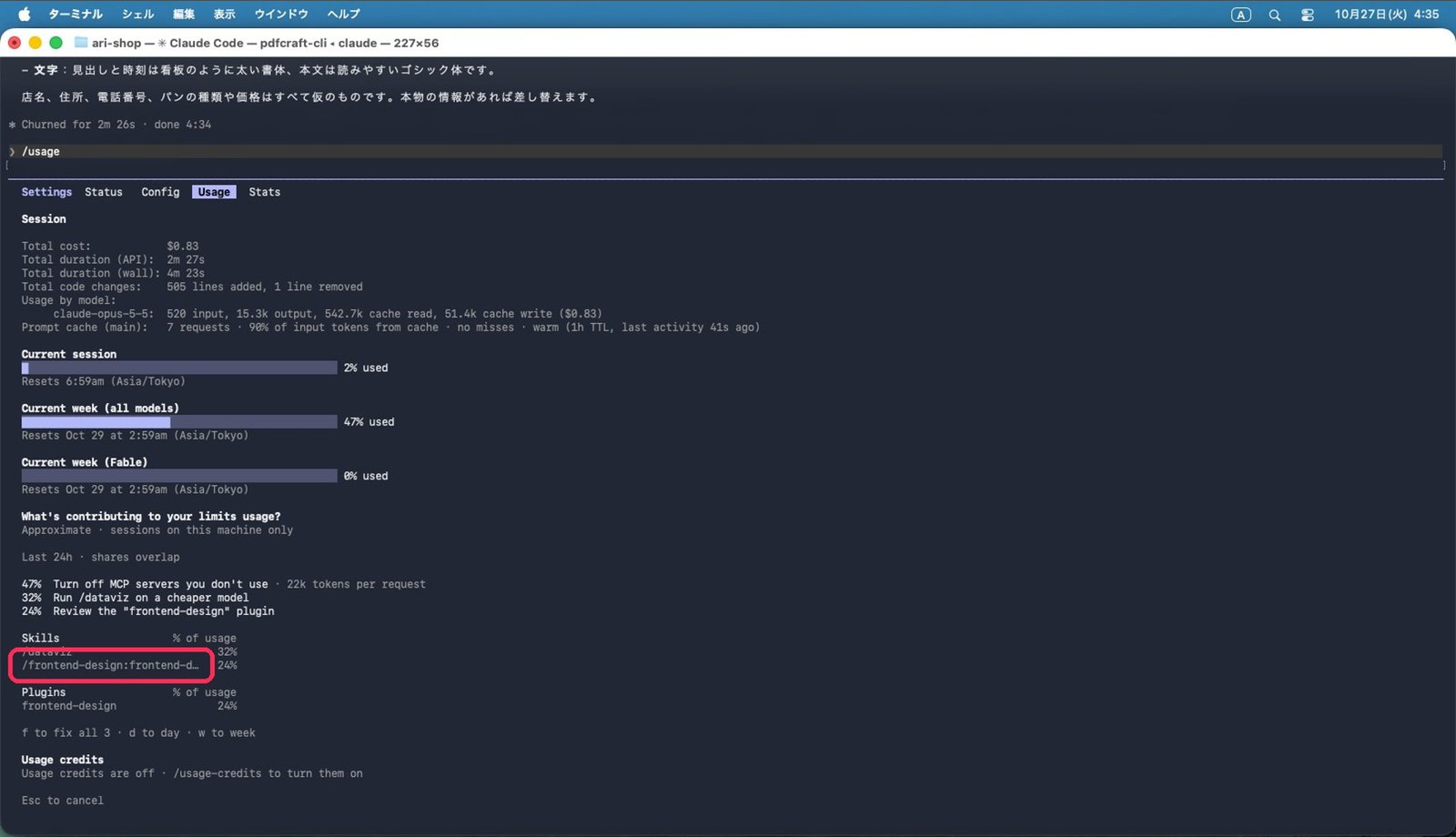Click the menu bar date and time
The image size is (1456, 837).
tap(1387, 15)
